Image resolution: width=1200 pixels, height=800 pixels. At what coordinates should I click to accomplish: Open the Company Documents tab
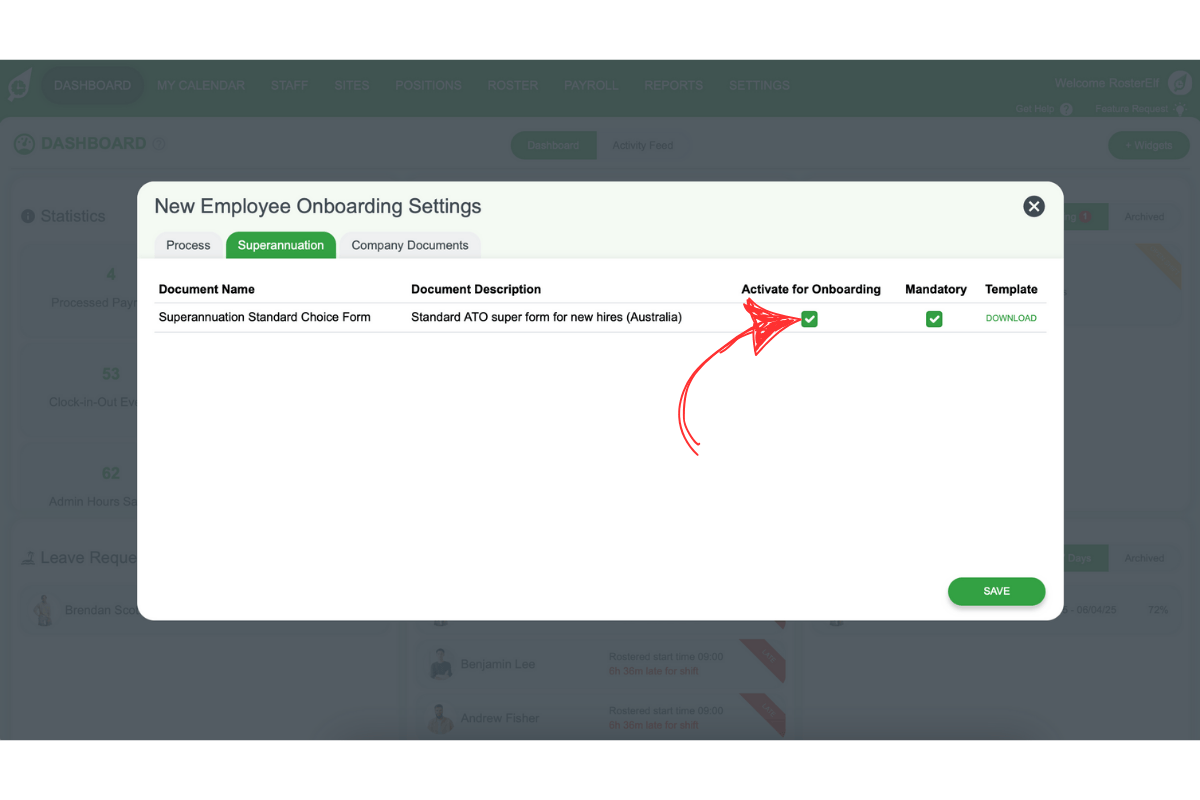(x=410, y=245)
